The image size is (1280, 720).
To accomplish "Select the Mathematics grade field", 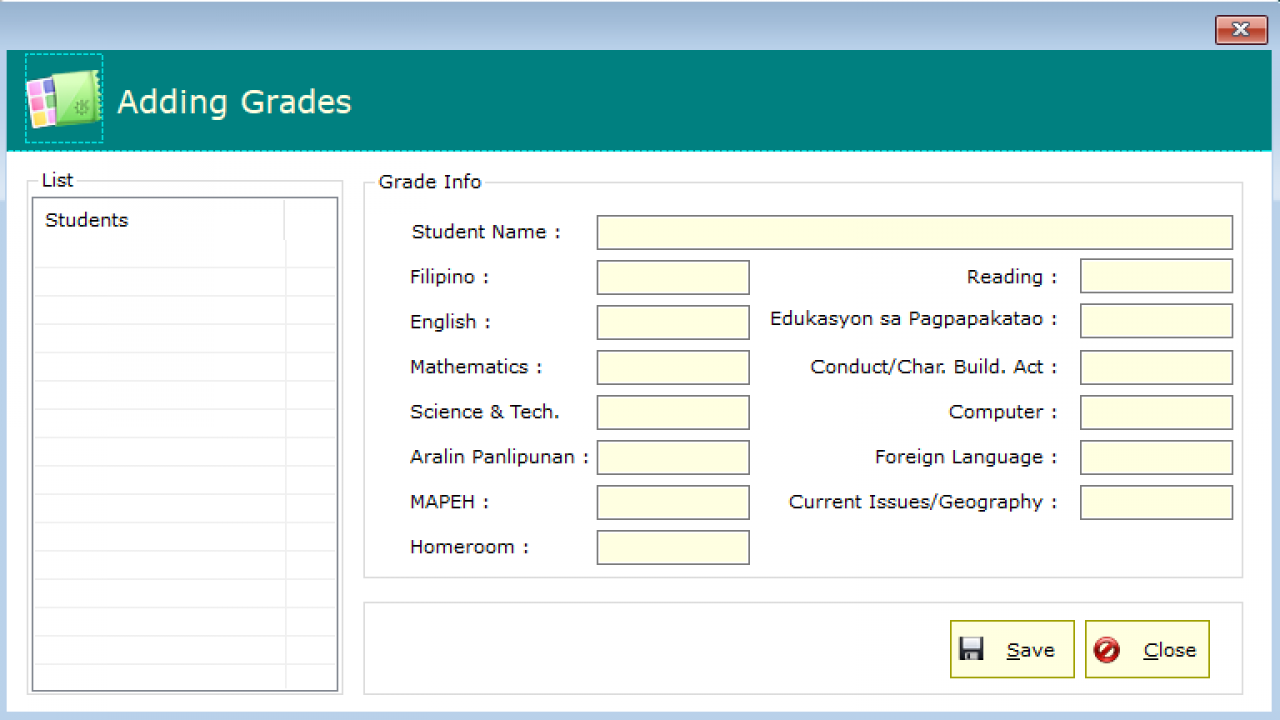I will tap(673, 367).
